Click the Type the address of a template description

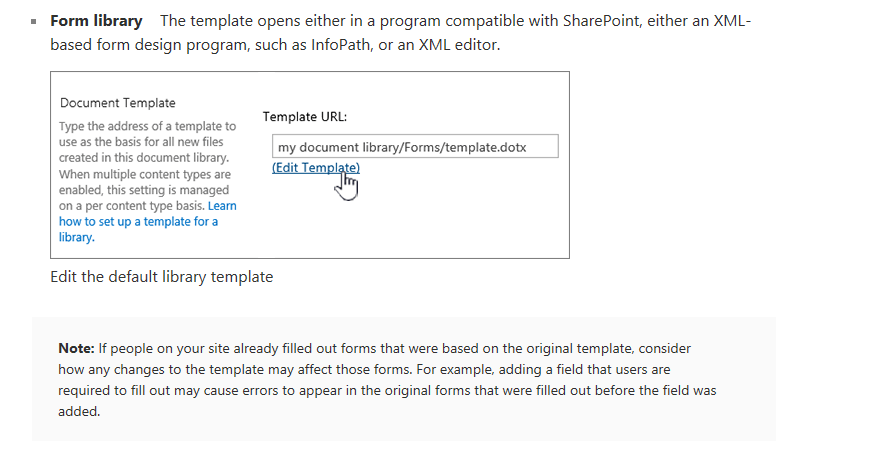[x=148, y=142]
